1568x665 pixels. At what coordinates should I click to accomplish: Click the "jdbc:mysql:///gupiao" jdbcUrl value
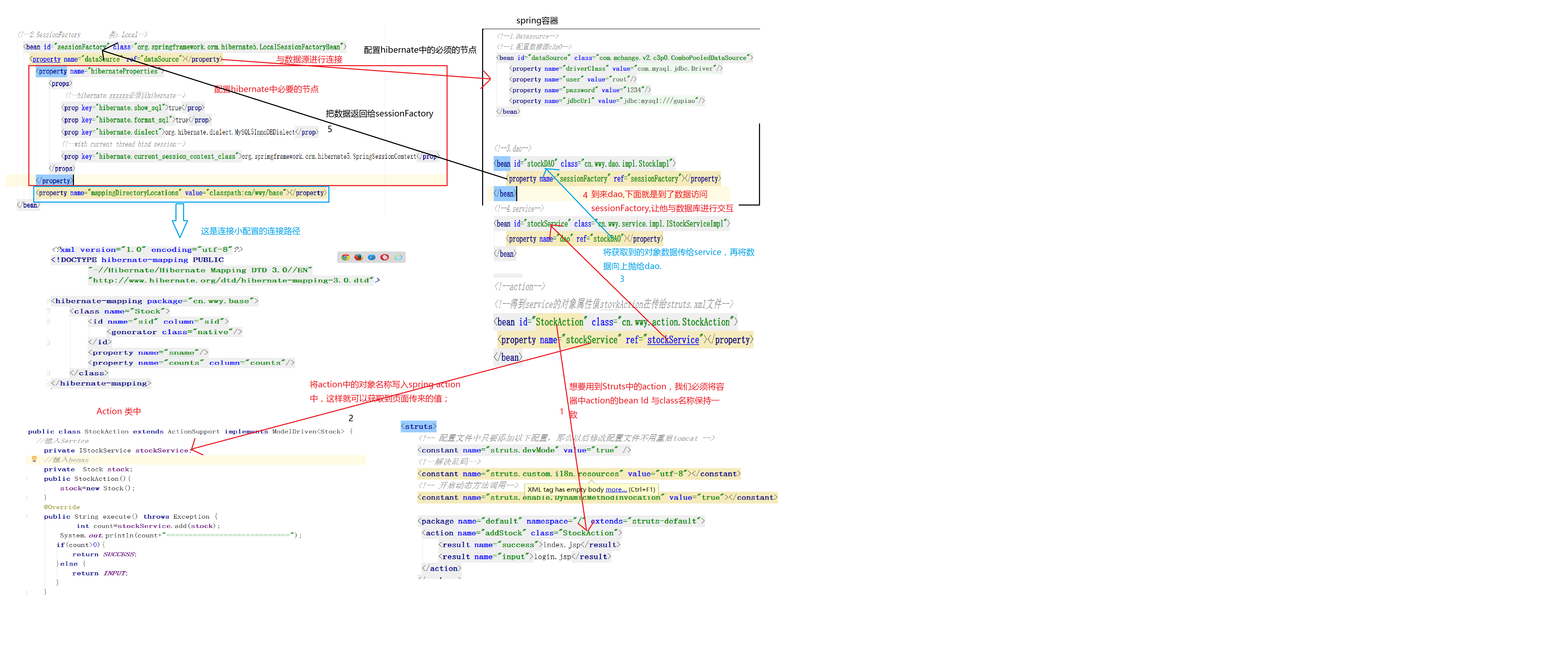pyautogui.click(x=659, y=101)
